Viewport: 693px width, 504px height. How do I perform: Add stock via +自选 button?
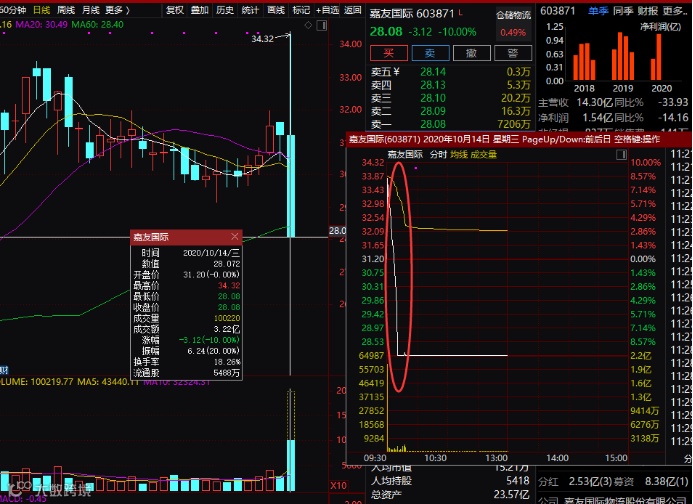(x=327, y=10)
